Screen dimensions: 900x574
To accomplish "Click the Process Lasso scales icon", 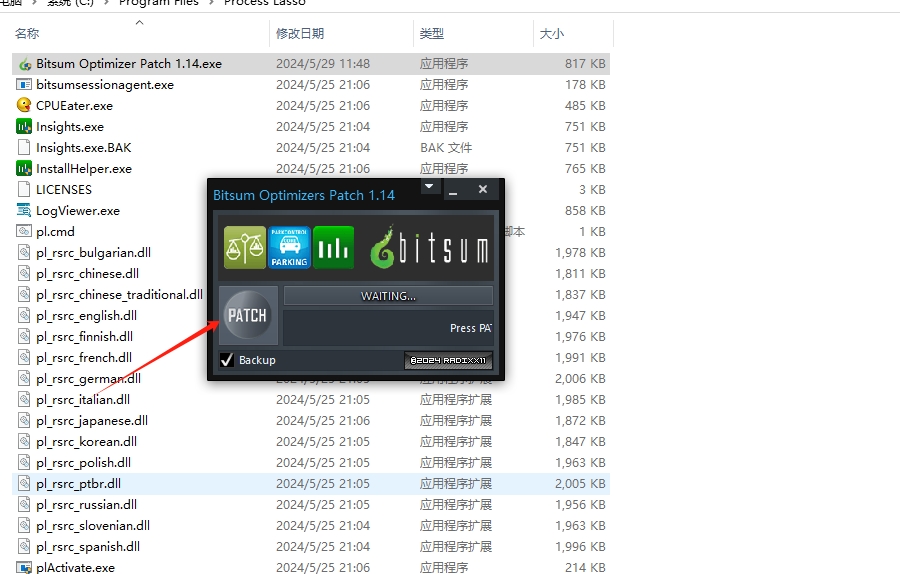I will coord(245,247).
